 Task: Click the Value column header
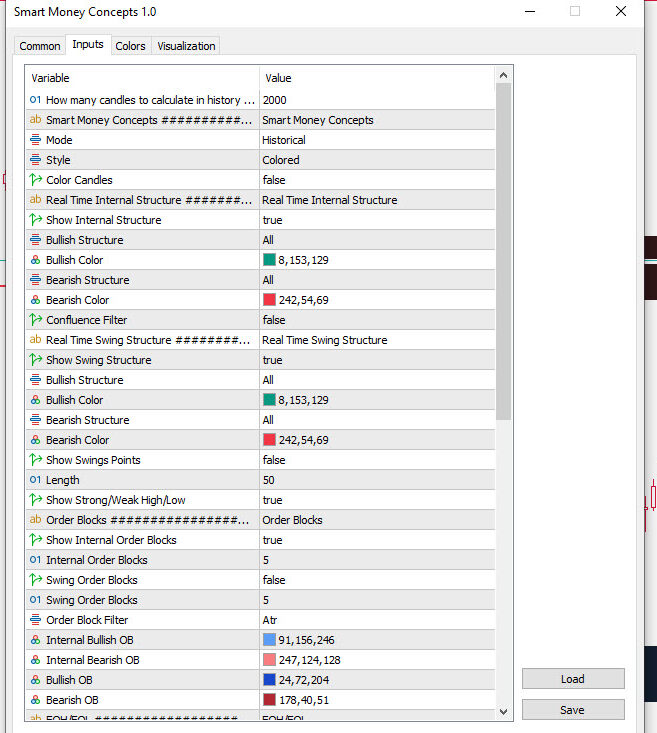coord(377,78)
